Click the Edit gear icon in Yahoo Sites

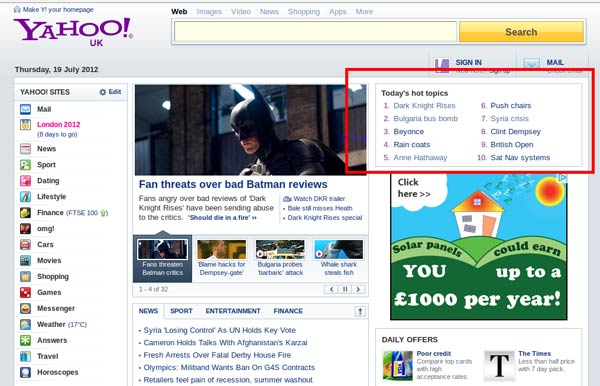click(x=103, y=92)
